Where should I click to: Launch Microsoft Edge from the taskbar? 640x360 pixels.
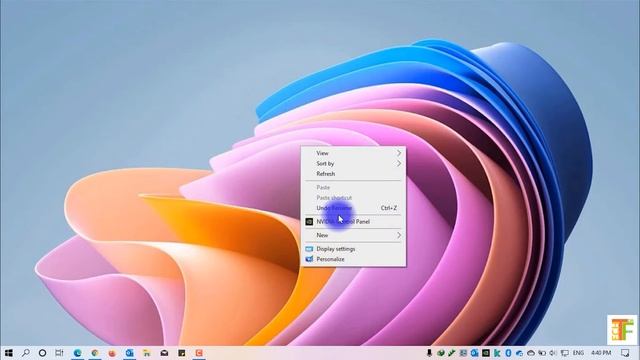click(x=78, y=353)
